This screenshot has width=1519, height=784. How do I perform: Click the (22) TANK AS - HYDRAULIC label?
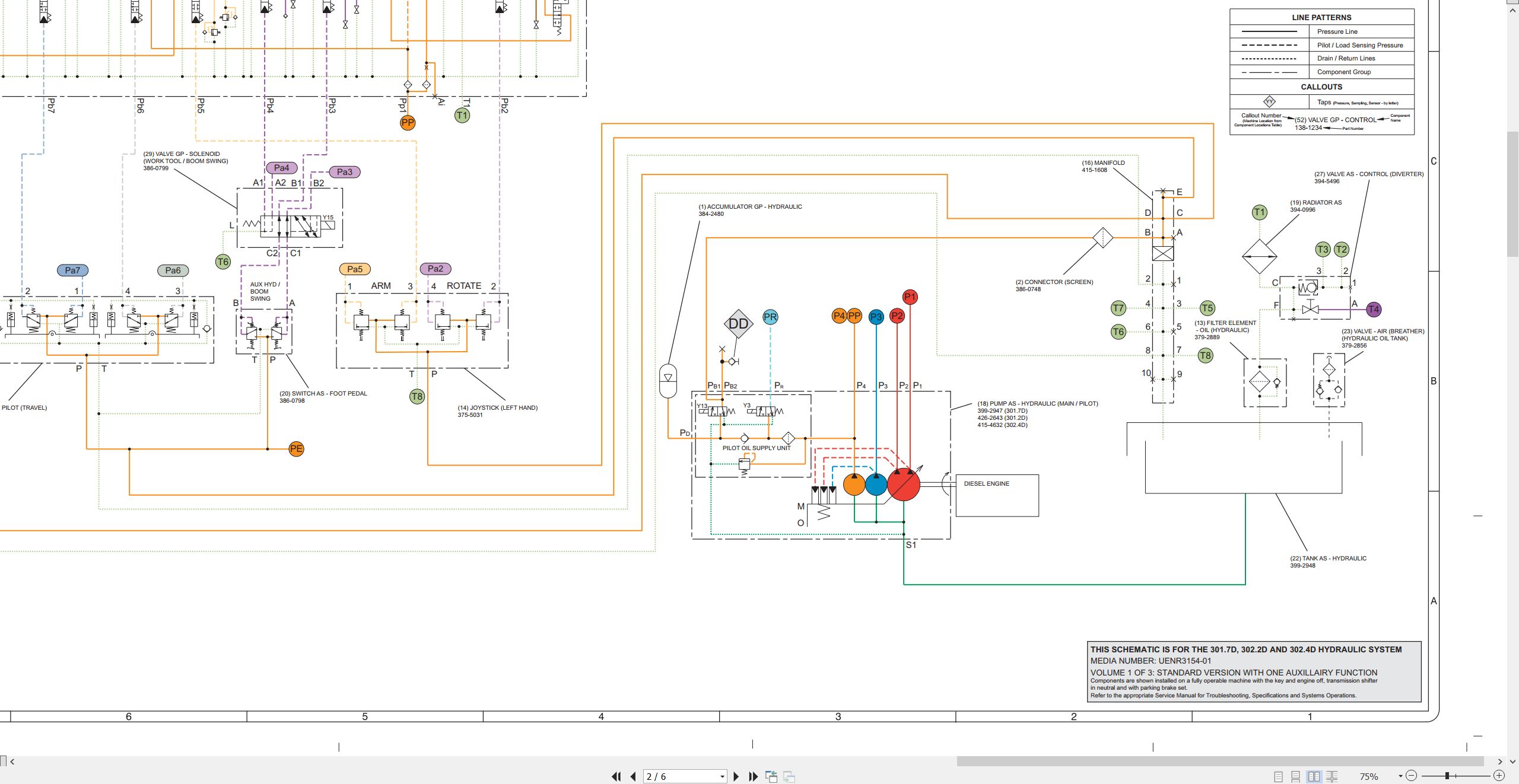(x=1328, y=559)
